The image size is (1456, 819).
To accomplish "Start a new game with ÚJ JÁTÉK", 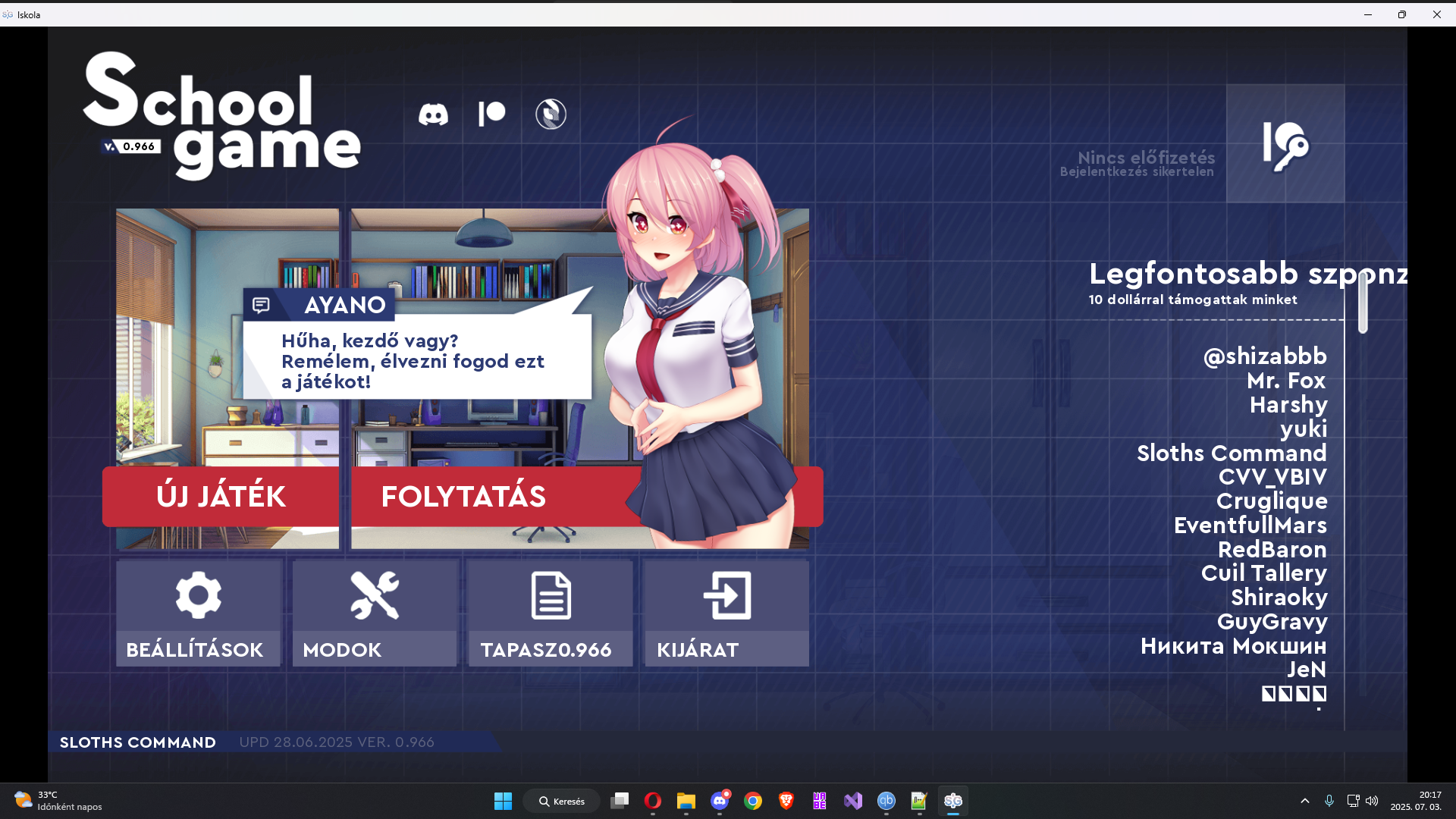I will coord(221,497).
